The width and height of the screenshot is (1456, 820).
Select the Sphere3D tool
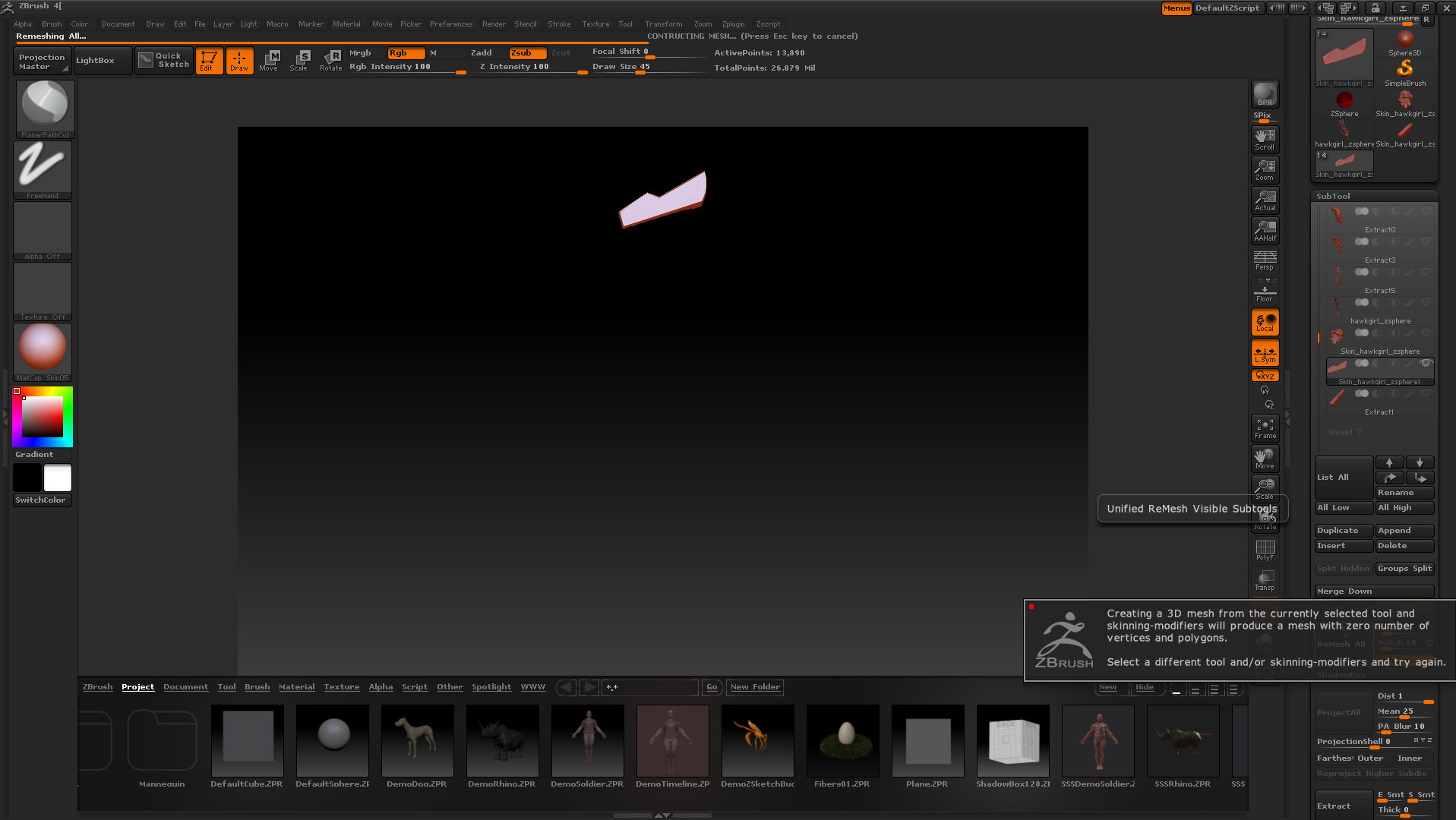[1405, 43]
